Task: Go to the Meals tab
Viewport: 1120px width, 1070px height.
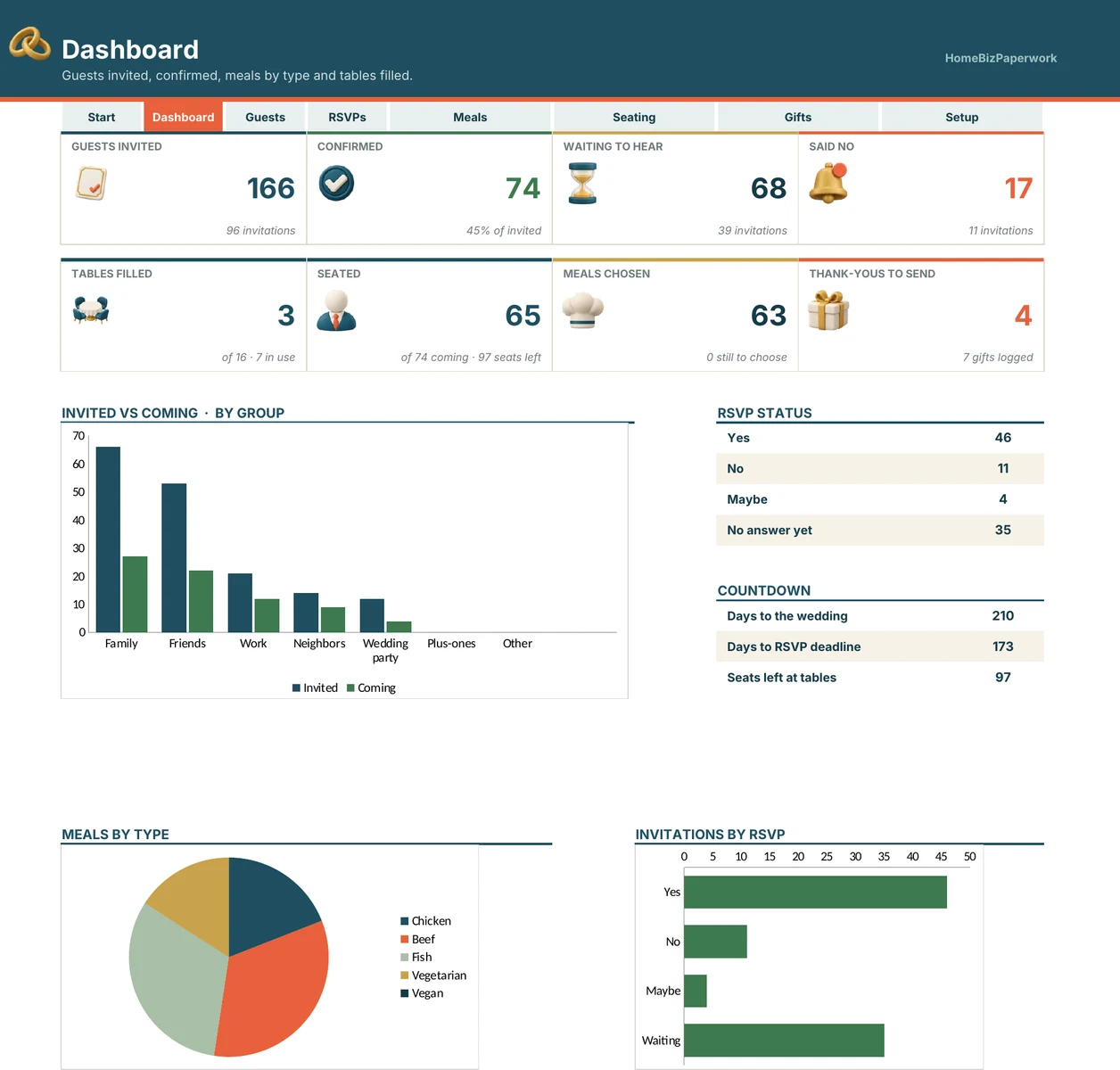Action: coord(470,117)
